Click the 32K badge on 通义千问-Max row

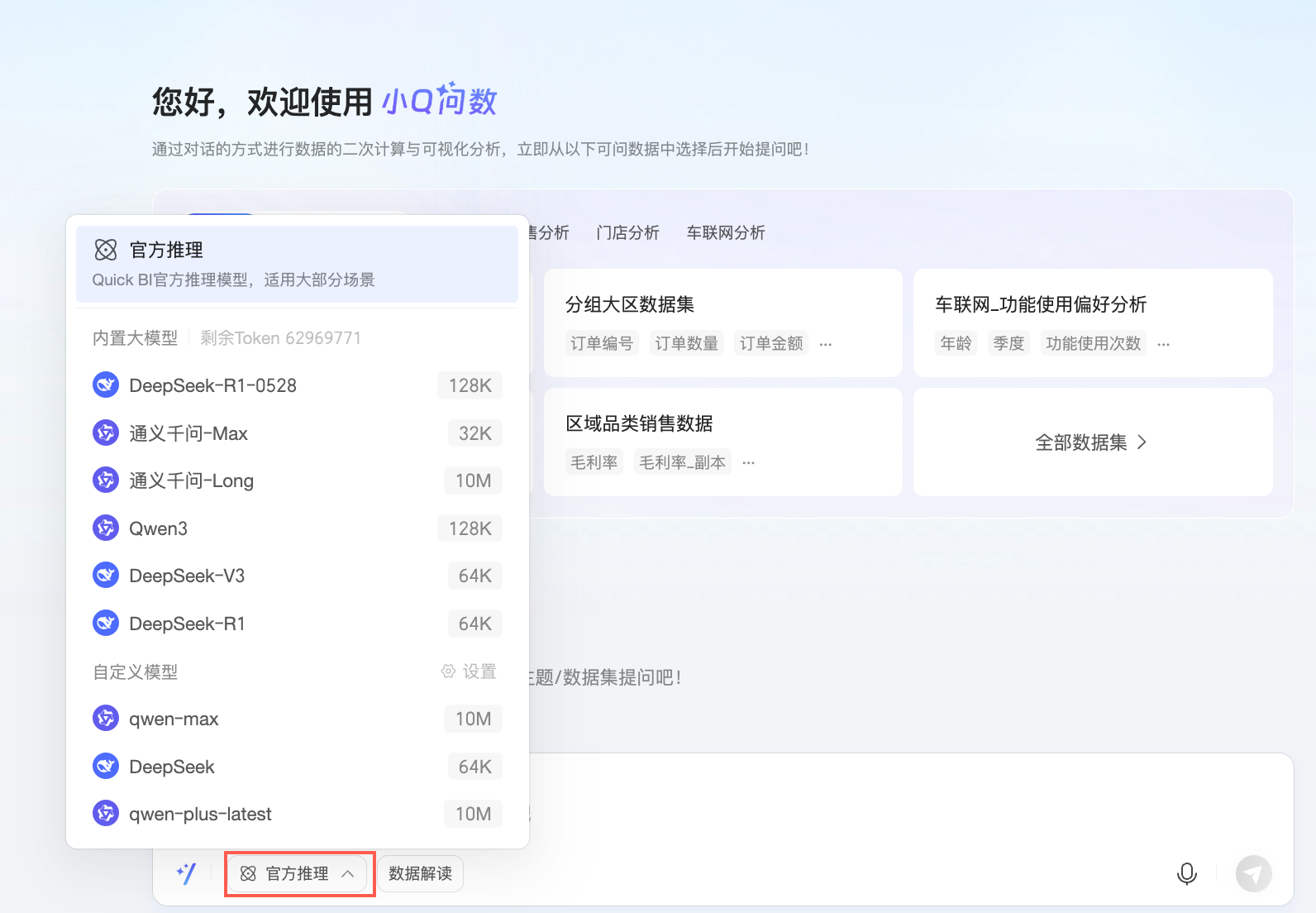pos(474,433)
